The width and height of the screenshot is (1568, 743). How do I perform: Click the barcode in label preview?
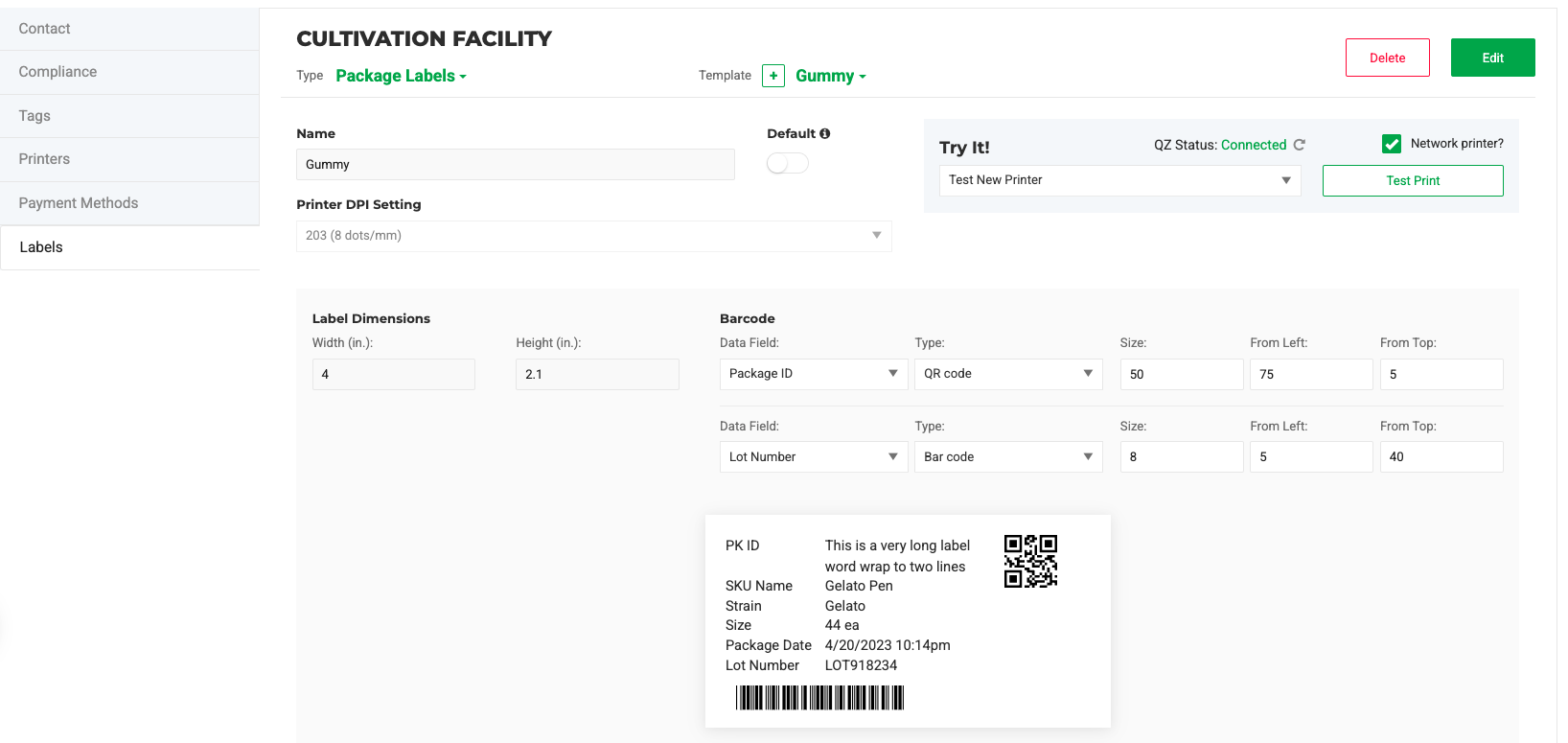coord(819,697)
